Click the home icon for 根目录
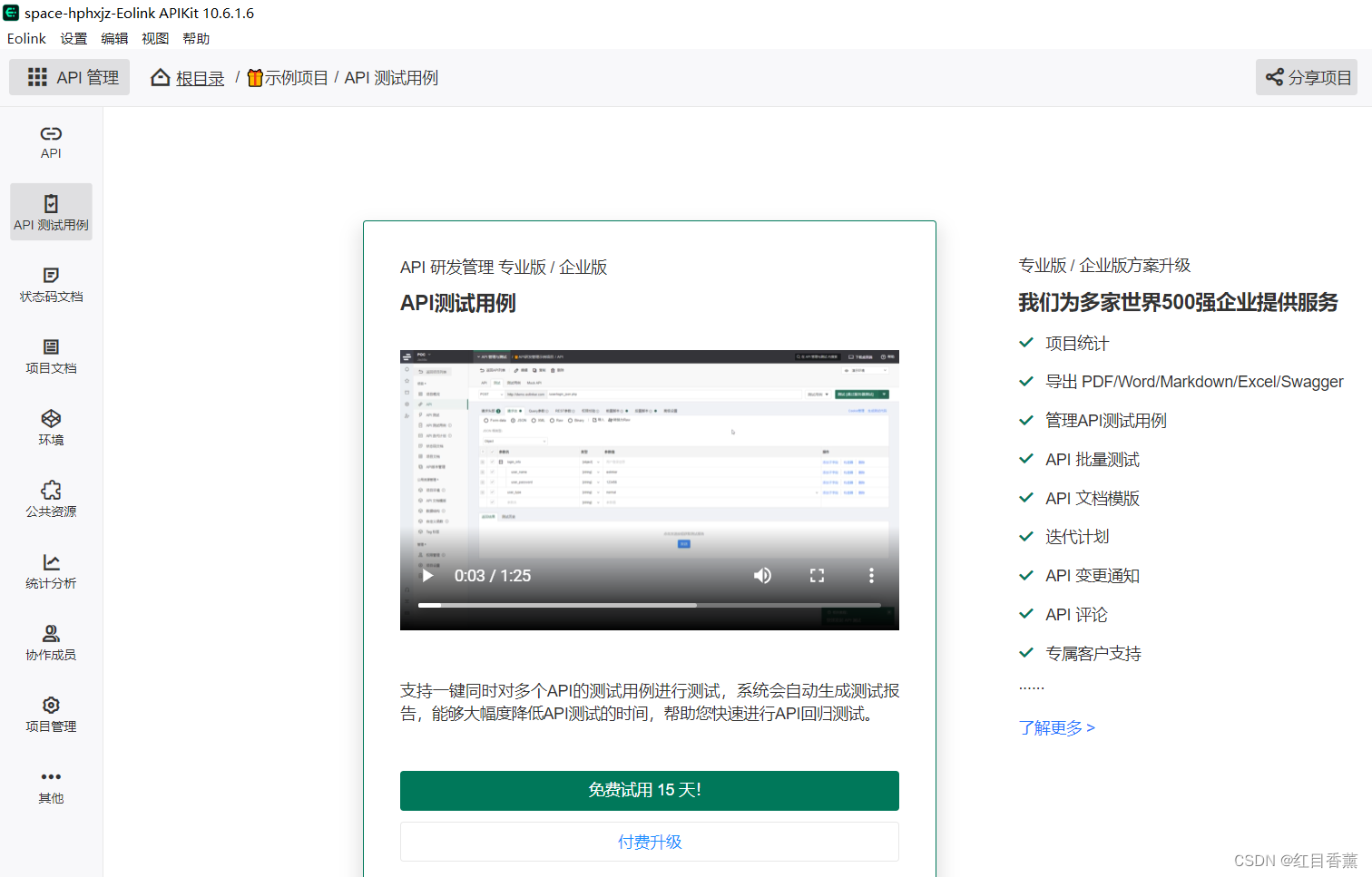1372x877 pixels. point(161,77)
